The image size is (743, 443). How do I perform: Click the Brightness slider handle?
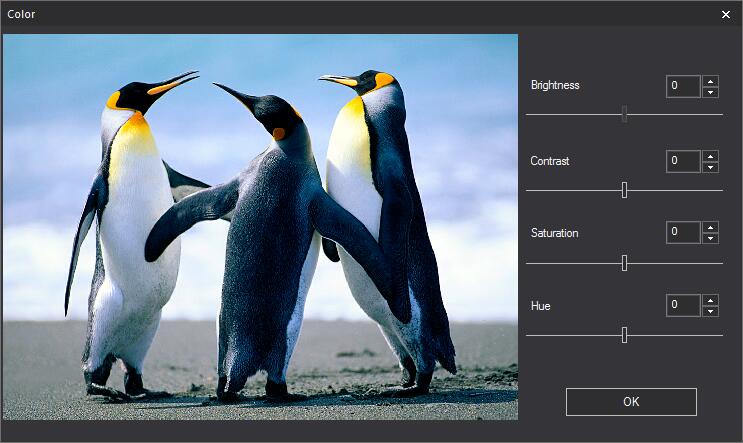624,114
